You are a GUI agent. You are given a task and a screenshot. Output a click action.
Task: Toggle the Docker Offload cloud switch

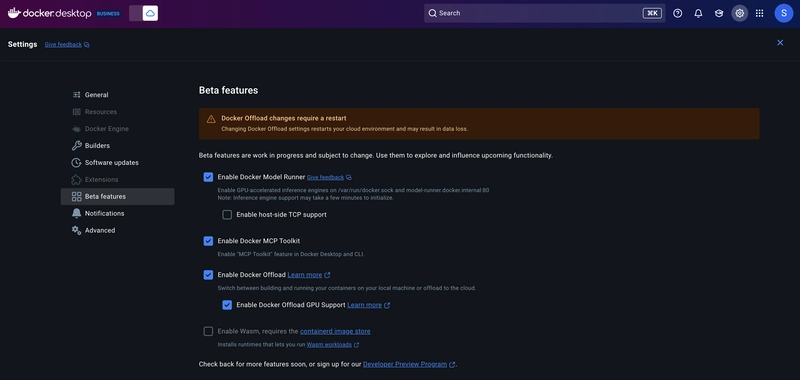click(x=143, y=13)
